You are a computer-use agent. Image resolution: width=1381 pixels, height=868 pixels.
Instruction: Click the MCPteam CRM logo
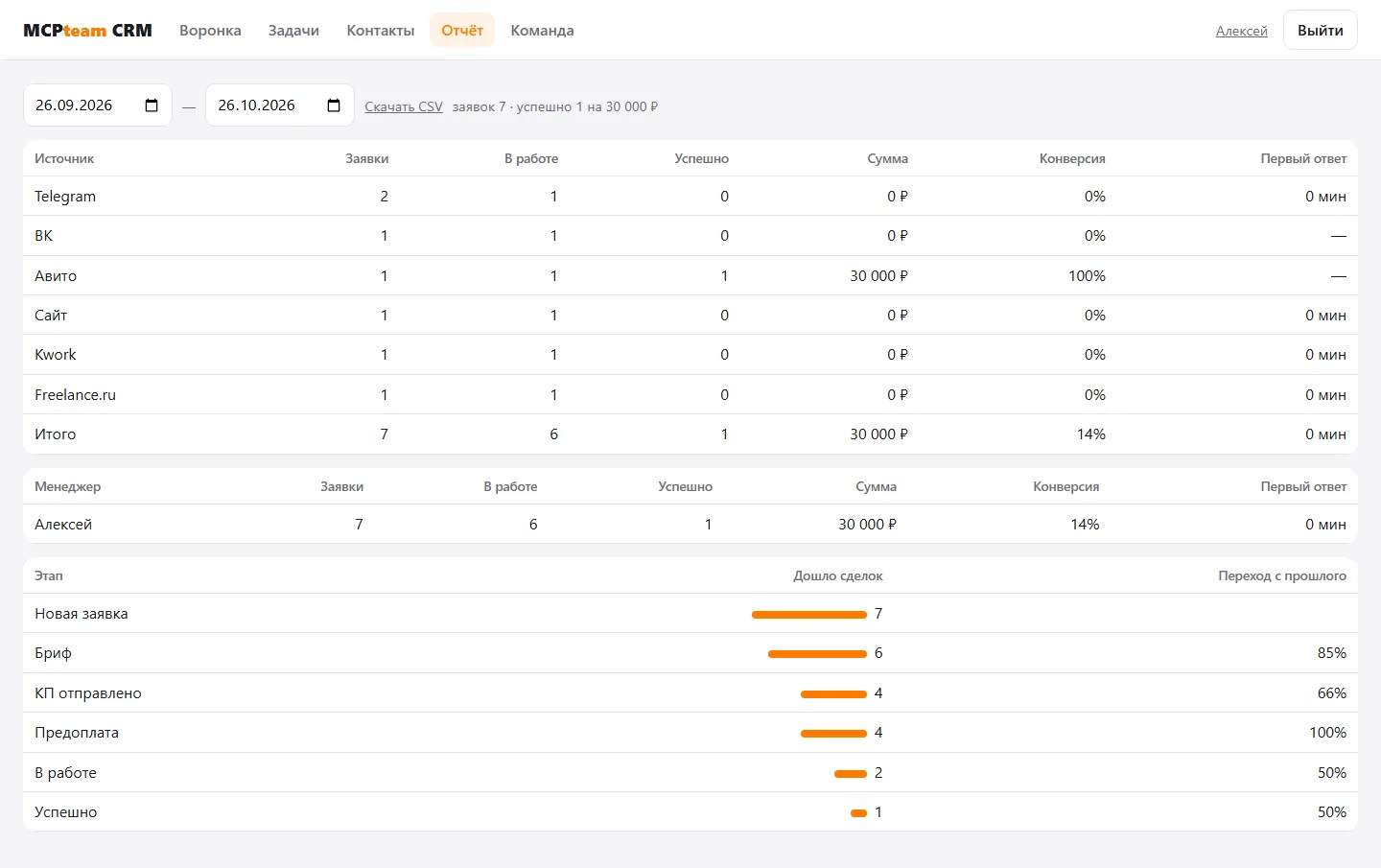pos(87,31)
